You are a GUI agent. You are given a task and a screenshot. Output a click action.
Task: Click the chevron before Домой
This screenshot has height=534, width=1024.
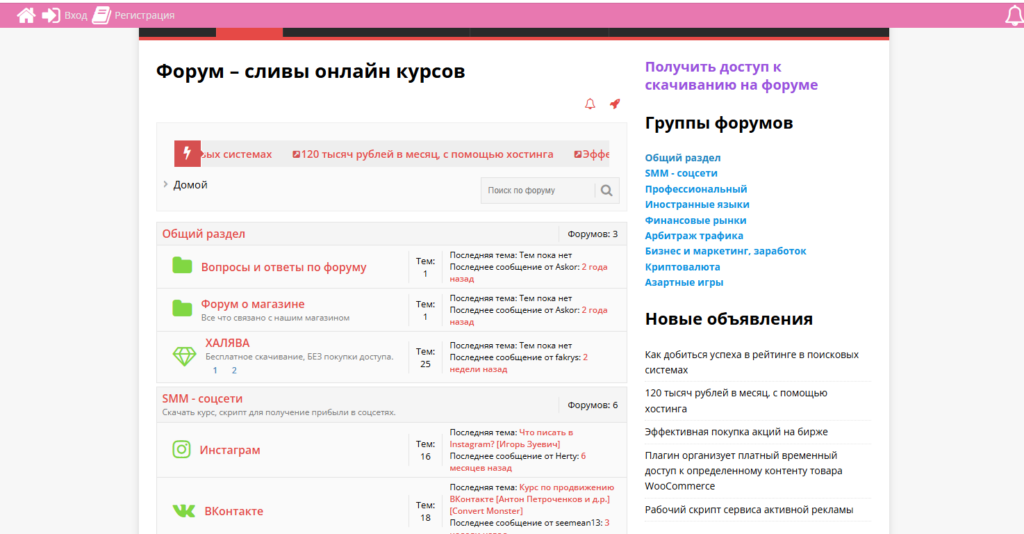(x=165, y=185)
